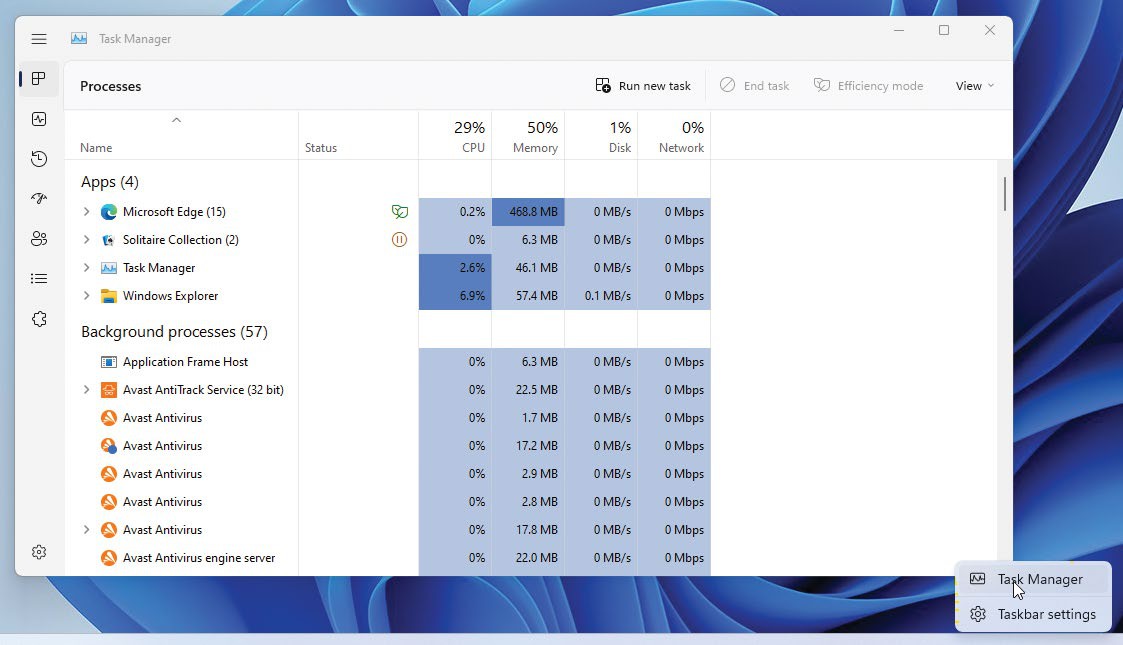Expand the Windows Explorer process group
Screen dimensions: 1123x645
[86, 296]
